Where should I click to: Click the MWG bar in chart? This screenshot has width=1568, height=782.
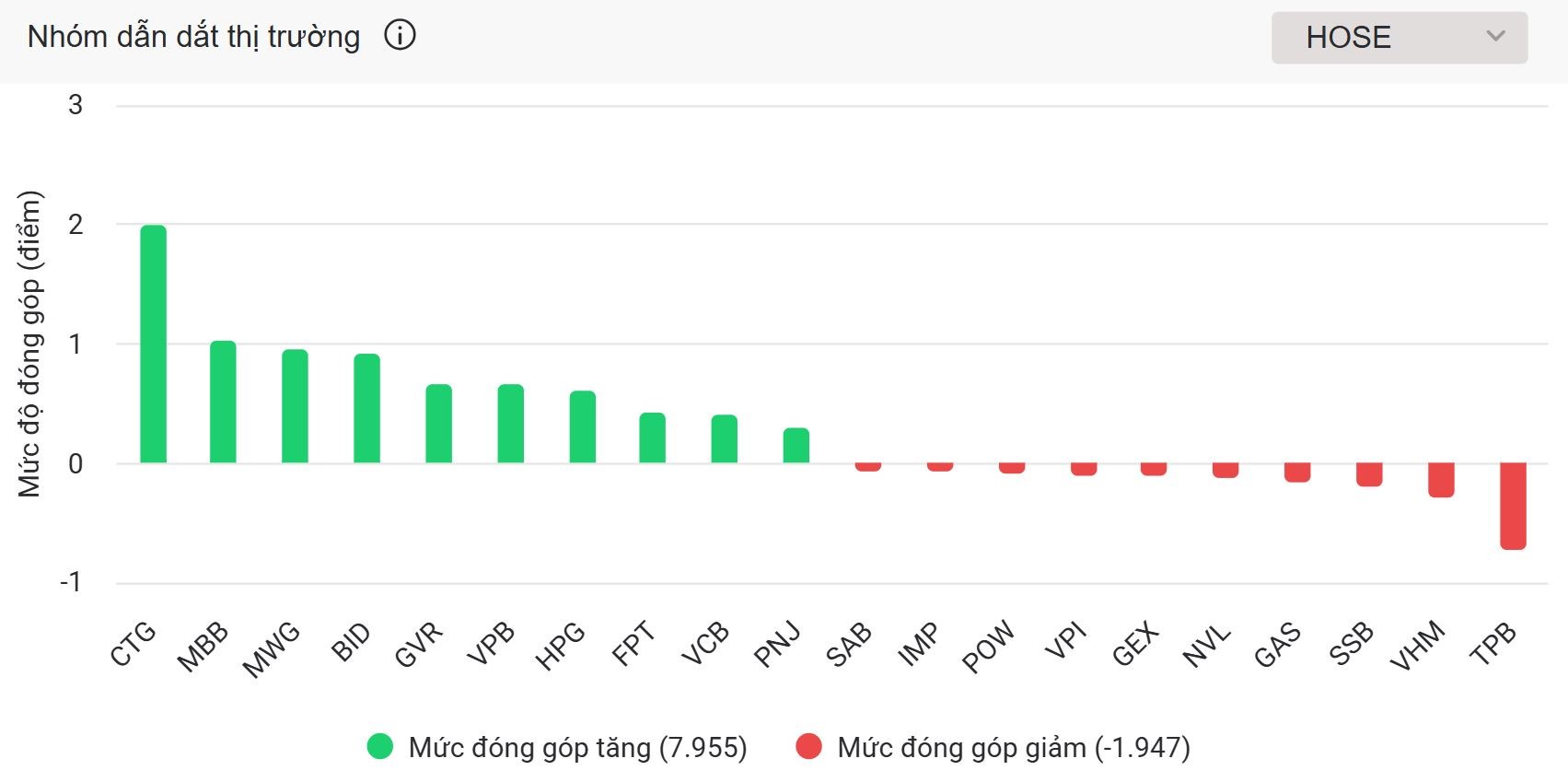[295, 406]
